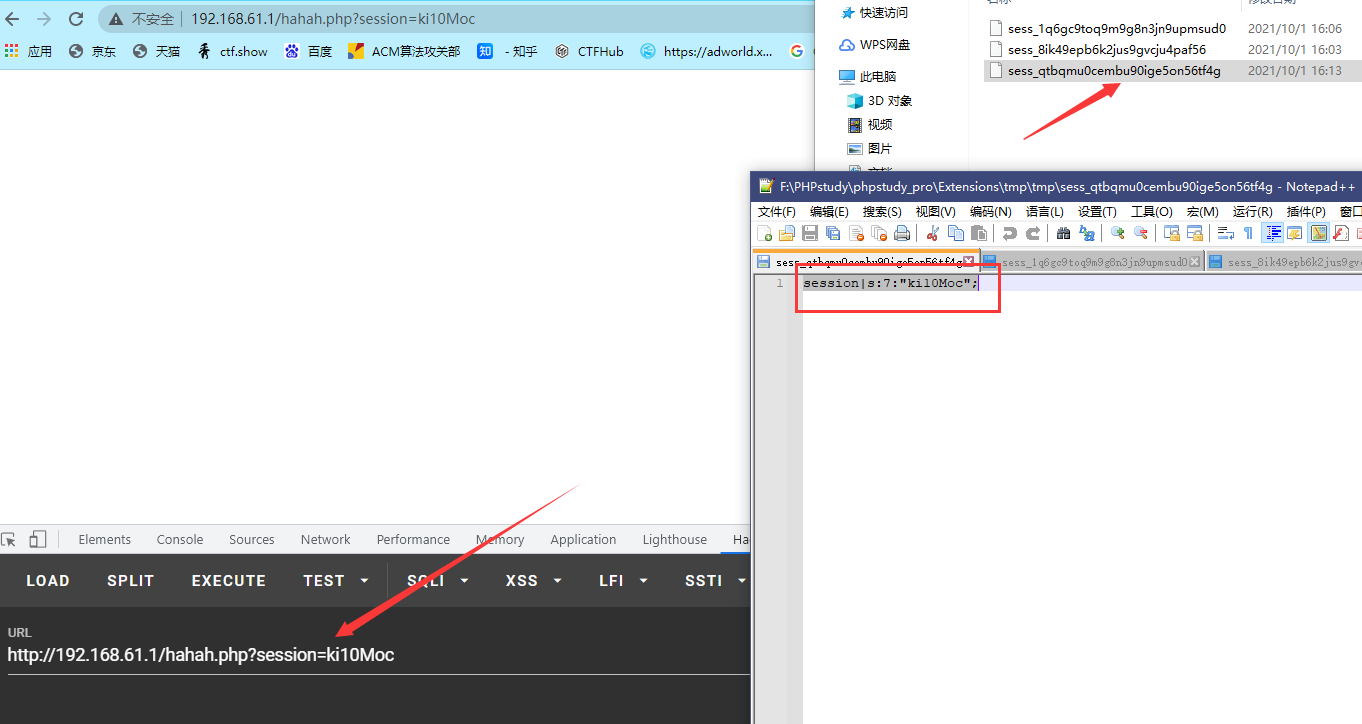
Task: Redo edit in Notepad++ toolbar
Action: pyautogui.click(x=1033, y=233)
